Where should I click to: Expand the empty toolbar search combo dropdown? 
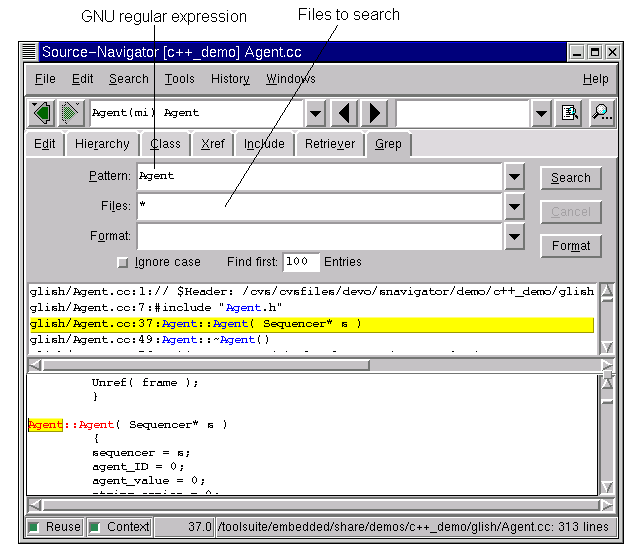pyautogui.click(x=541, y=113)
